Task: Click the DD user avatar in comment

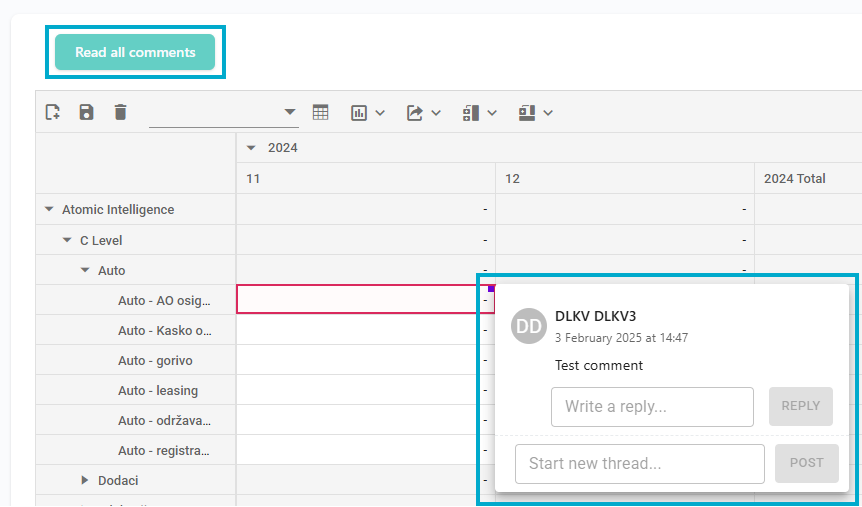Action: [x=528, y=326]
